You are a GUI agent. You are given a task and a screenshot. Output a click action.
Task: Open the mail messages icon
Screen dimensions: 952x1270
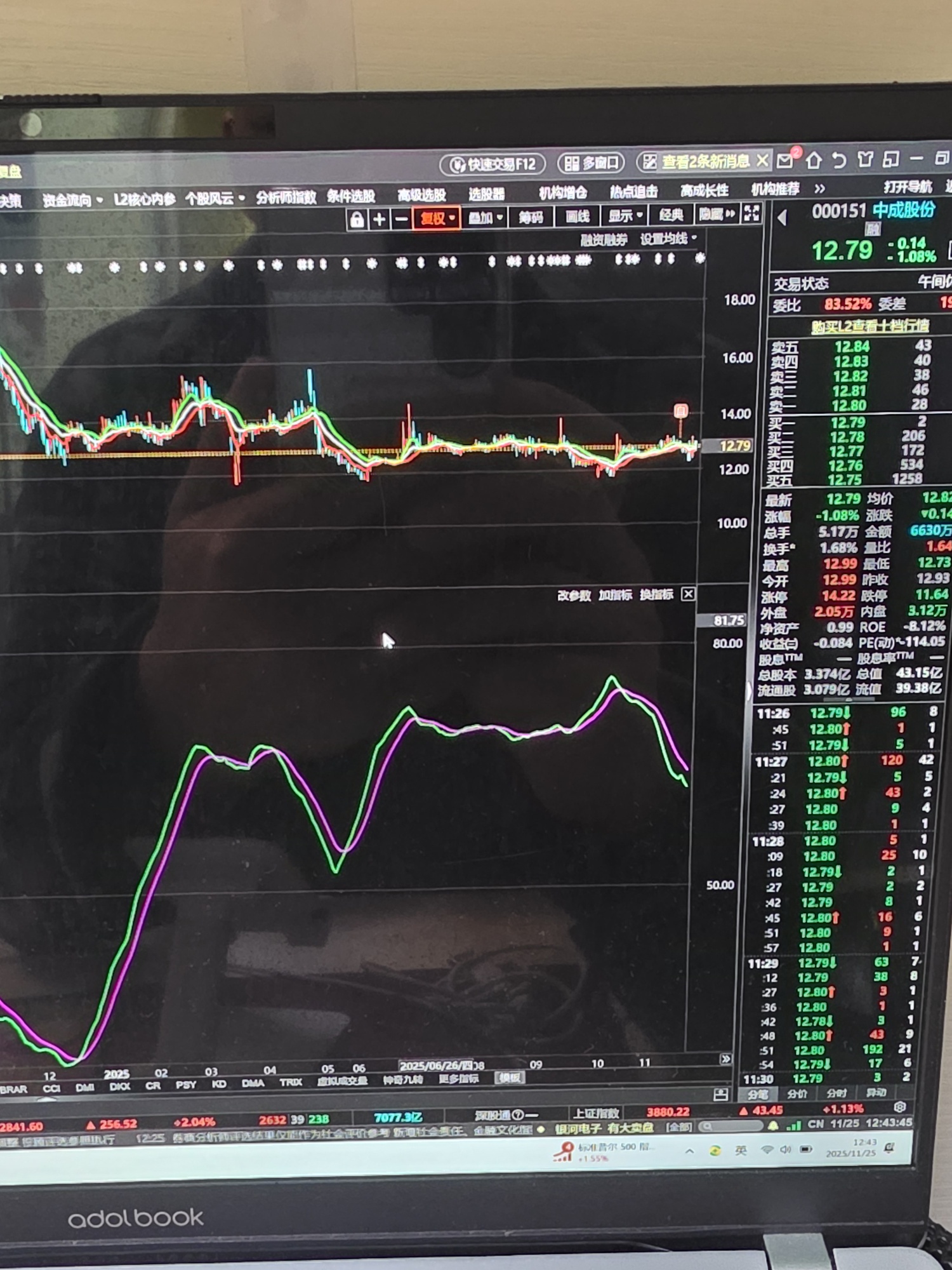pos(785,161)
